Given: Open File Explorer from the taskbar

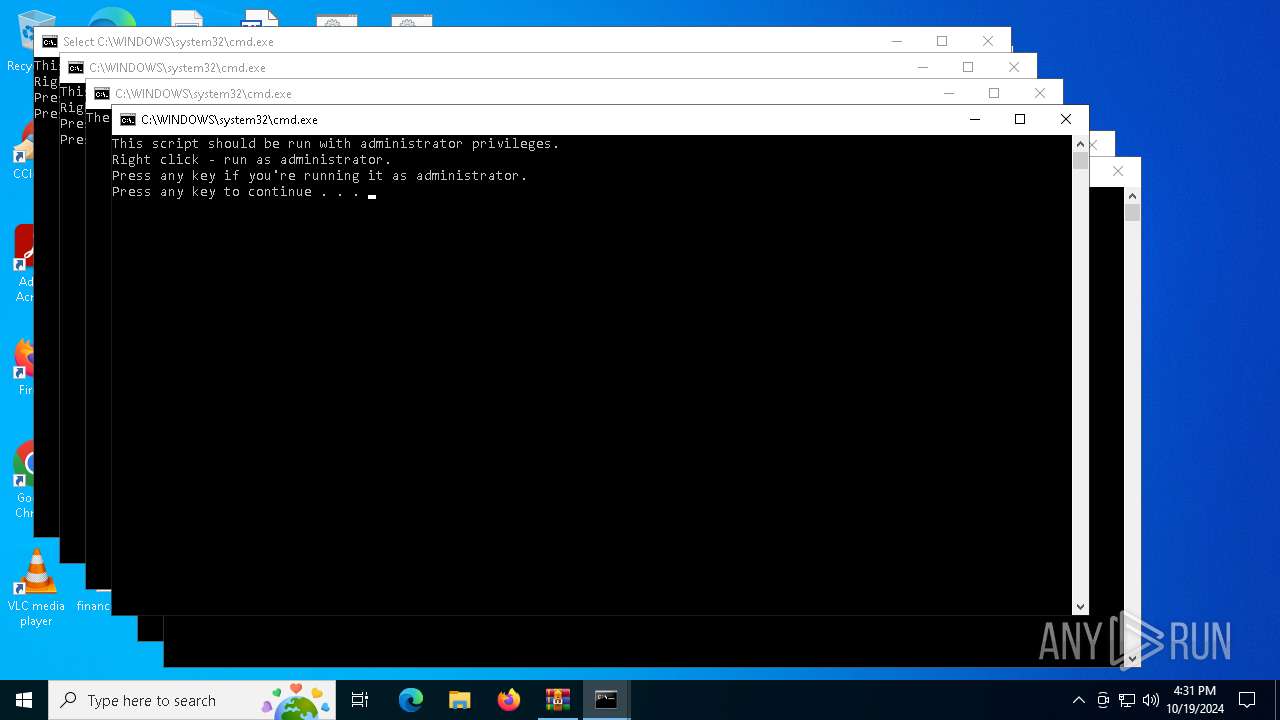Looking at the screenshot, I should [460, 700].
